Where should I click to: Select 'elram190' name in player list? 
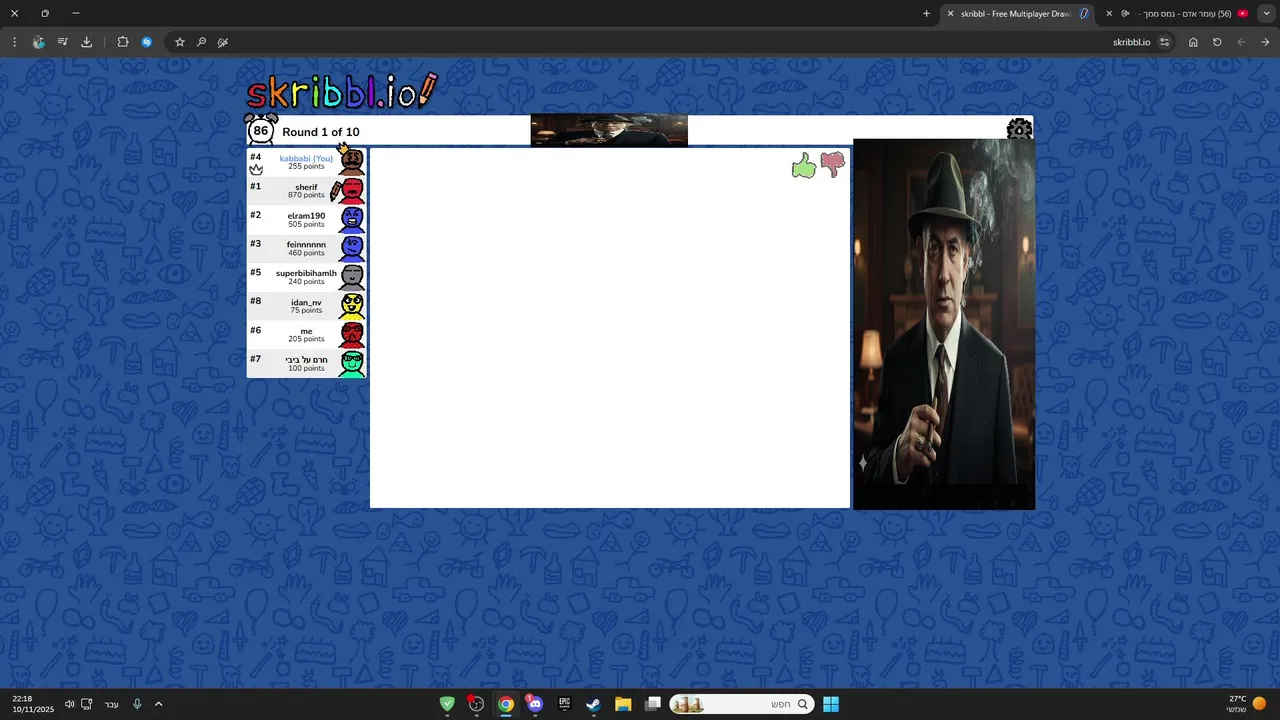coord(306,216)
